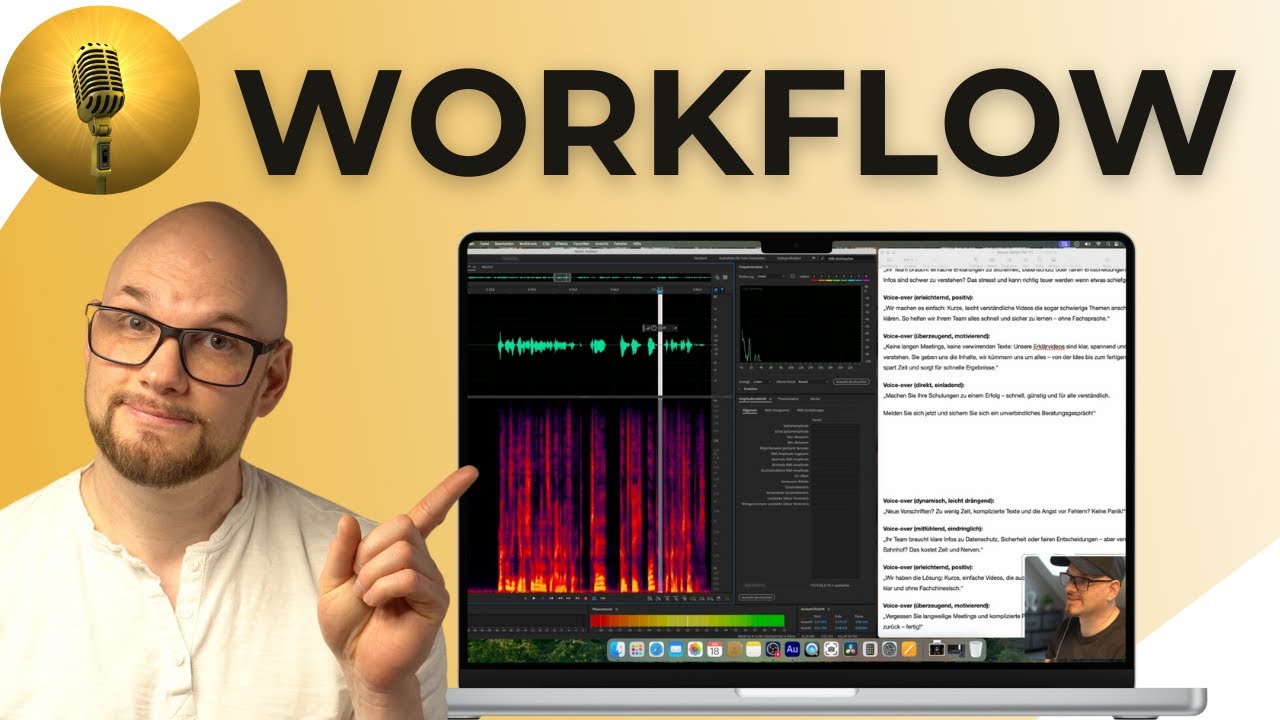The height and width of the screenshot is (720, 1280).
Task: Click the Play button in the transport
Action: point(534,598)
